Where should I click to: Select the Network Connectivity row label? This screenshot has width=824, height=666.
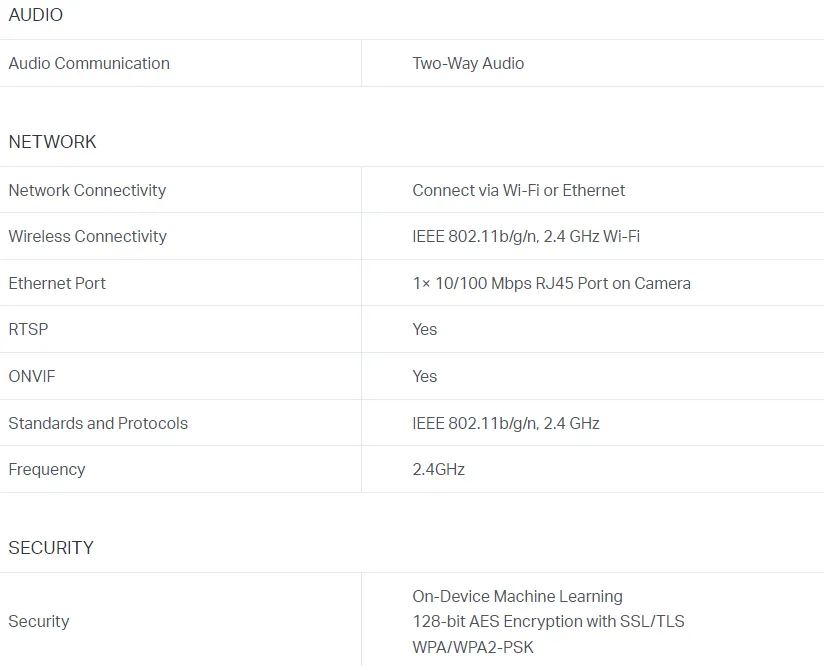pyautogui.click(x=87, y=190)
